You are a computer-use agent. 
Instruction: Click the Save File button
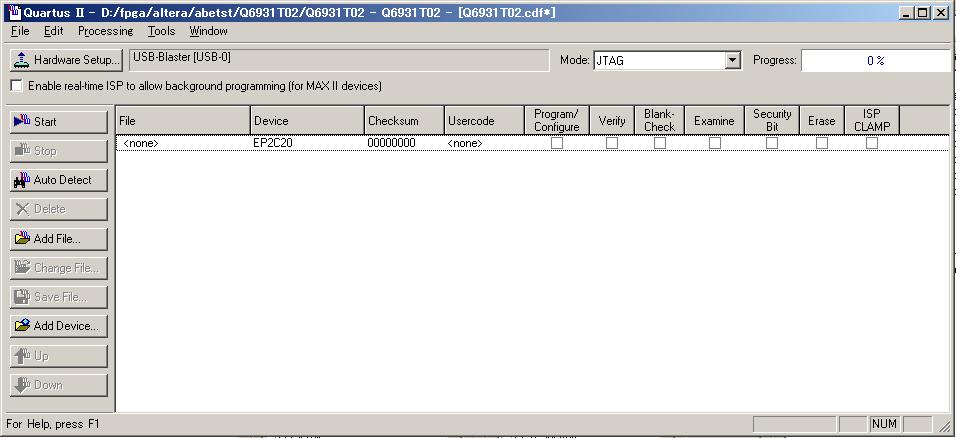coord(59,297)
